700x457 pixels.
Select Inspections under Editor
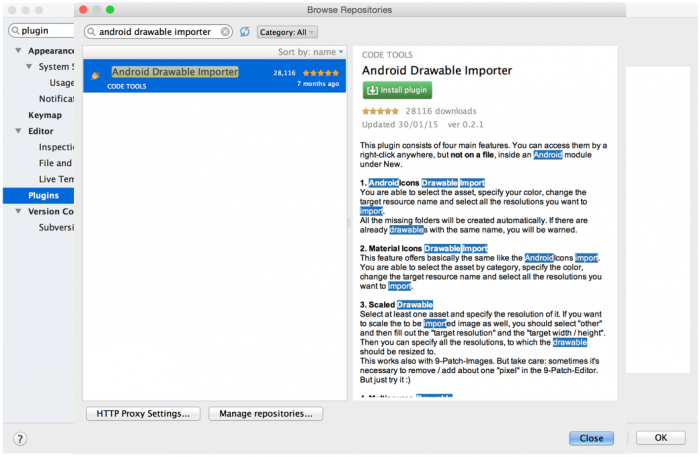pyautogui.click(x=56, y=147)
